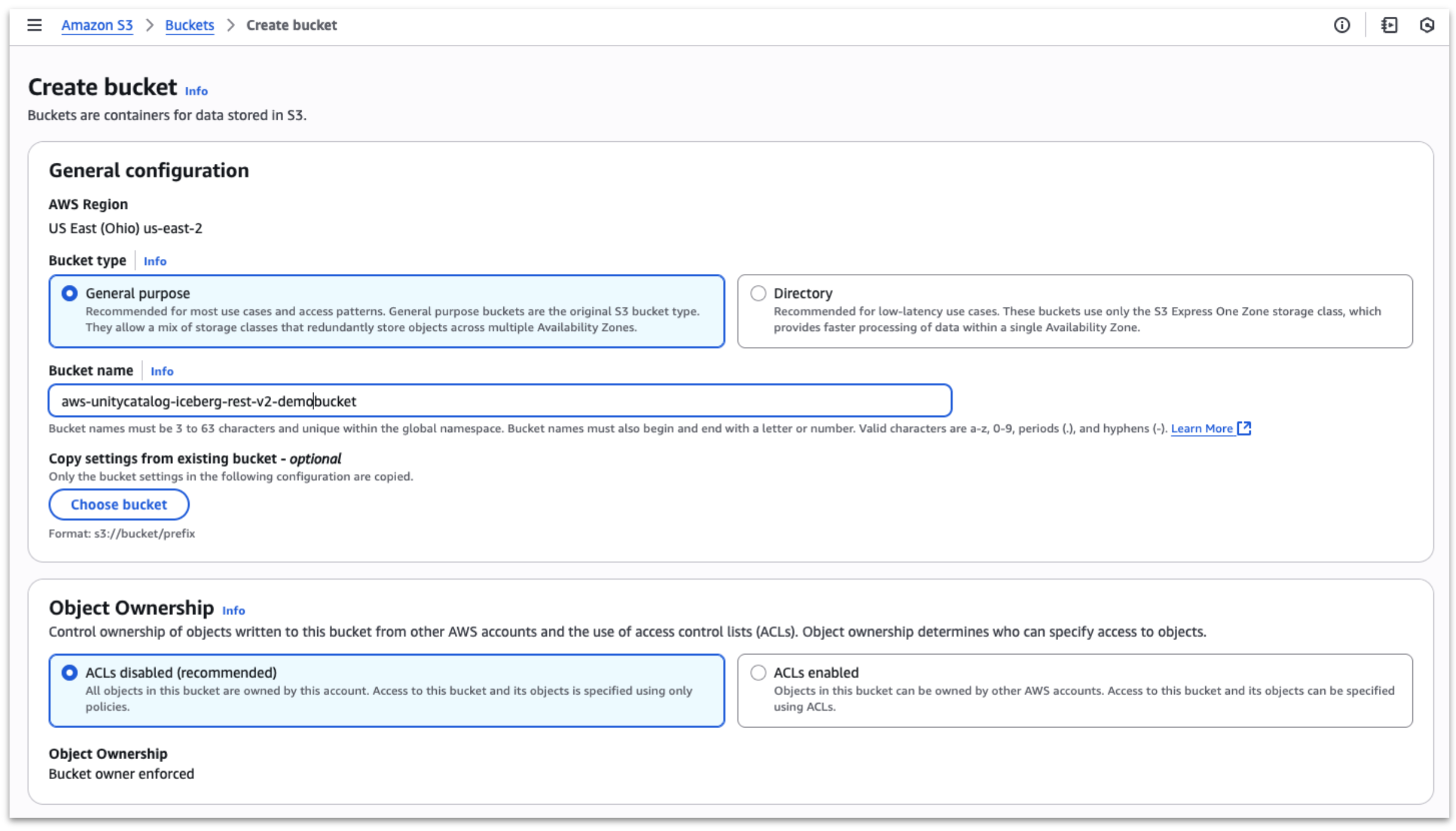Navigate to Amazon S3 breadcrumb link

point(97,25)
